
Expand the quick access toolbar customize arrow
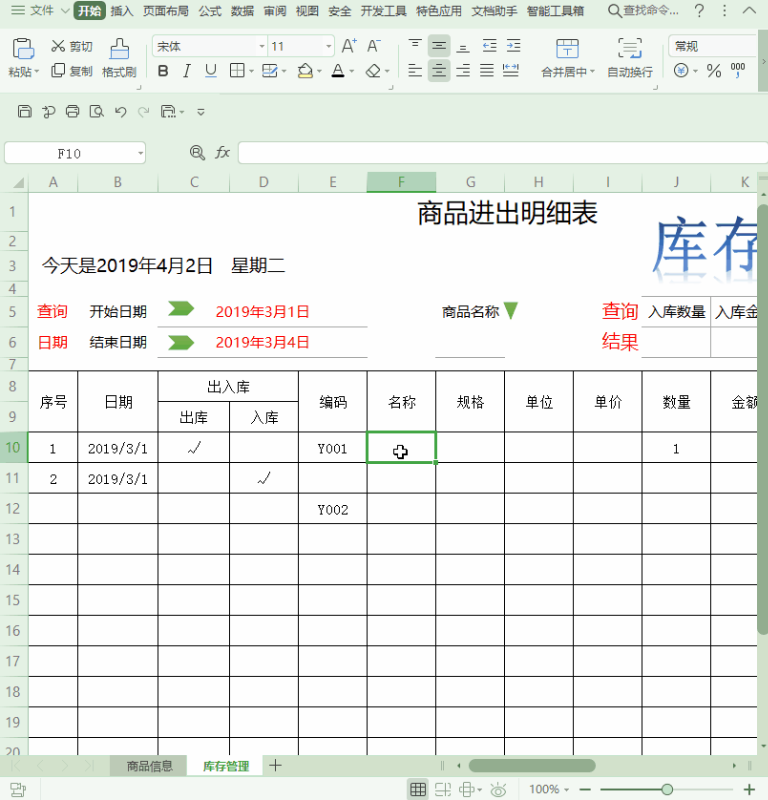201,112
